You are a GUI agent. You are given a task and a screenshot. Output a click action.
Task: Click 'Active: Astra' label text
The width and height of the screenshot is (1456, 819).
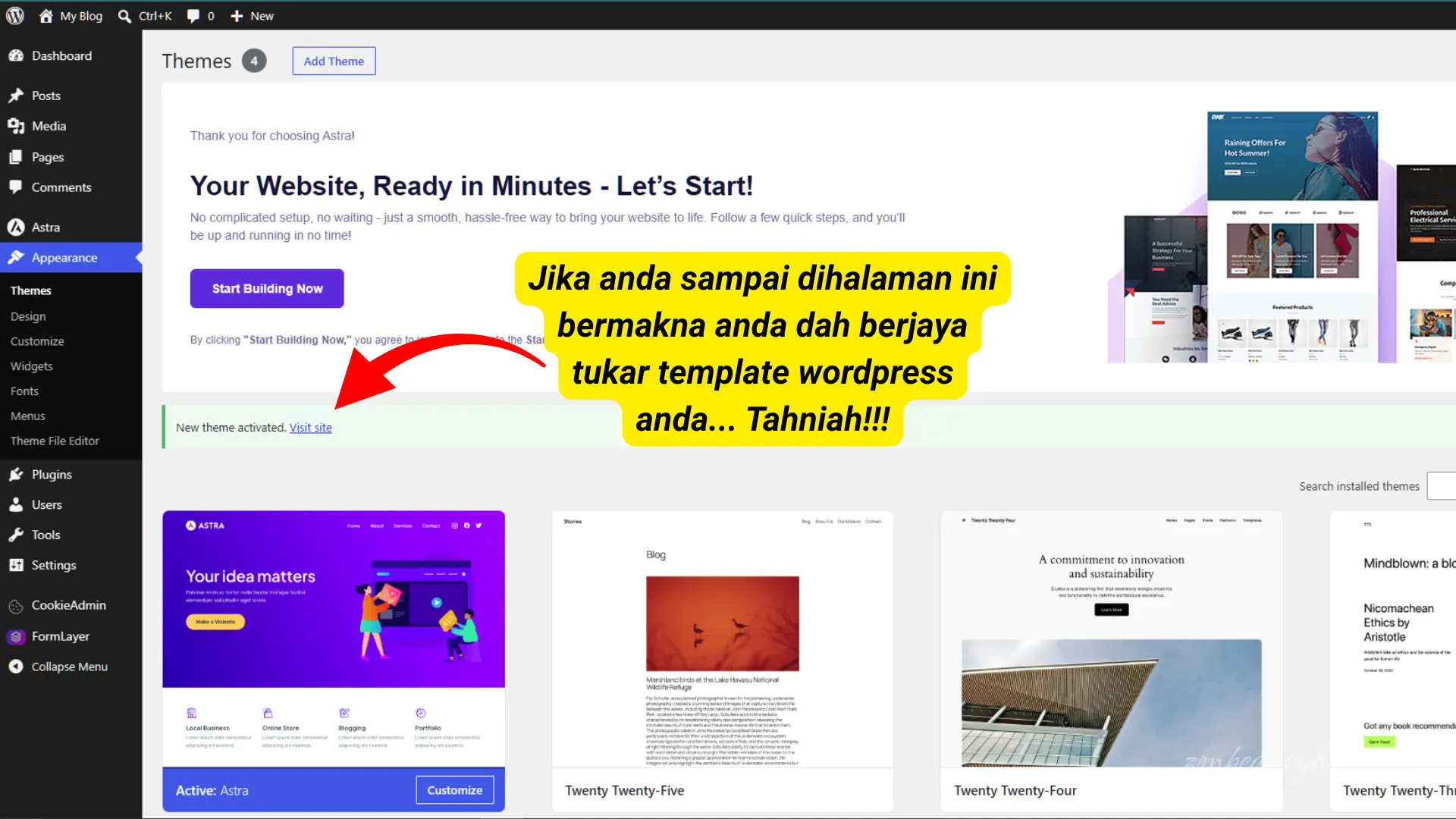(212, 790)
